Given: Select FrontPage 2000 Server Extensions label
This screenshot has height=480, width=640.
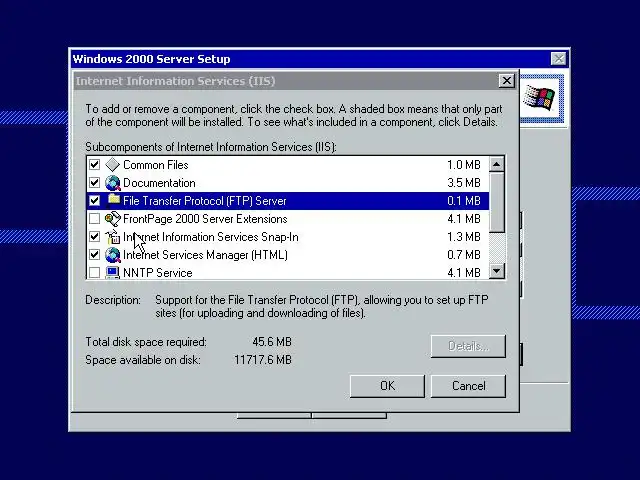Looking at the screenshot, I should click(205, 219).
